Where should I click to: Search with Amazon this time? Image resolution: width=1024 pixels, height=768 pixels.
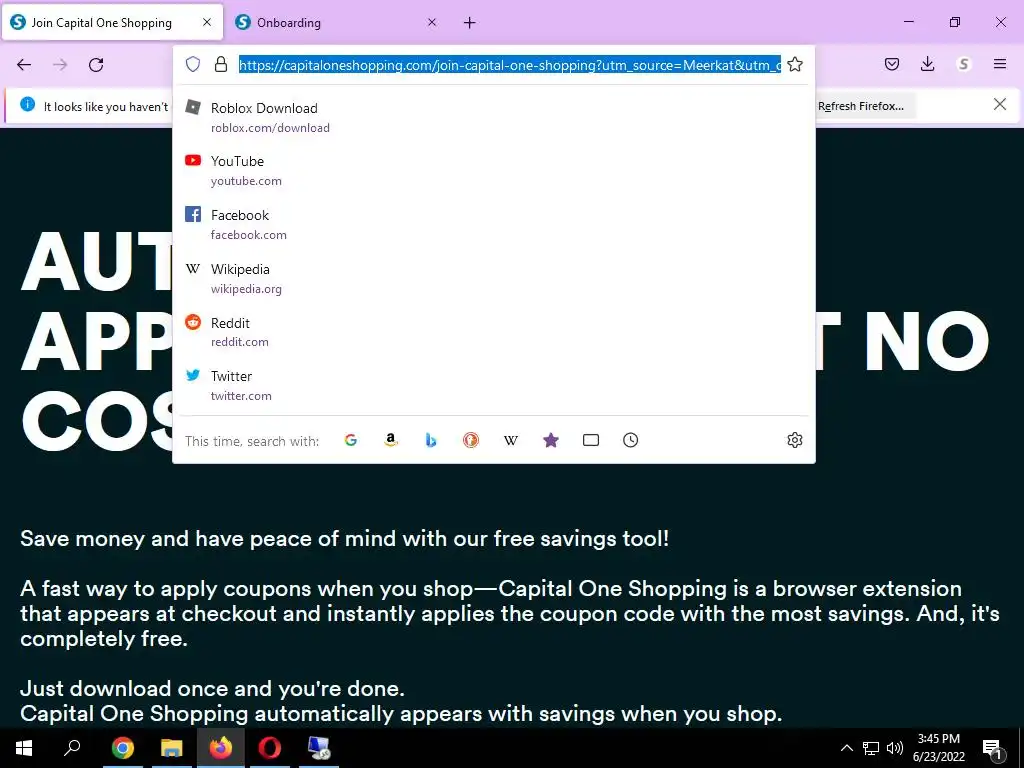coord(391,440)
